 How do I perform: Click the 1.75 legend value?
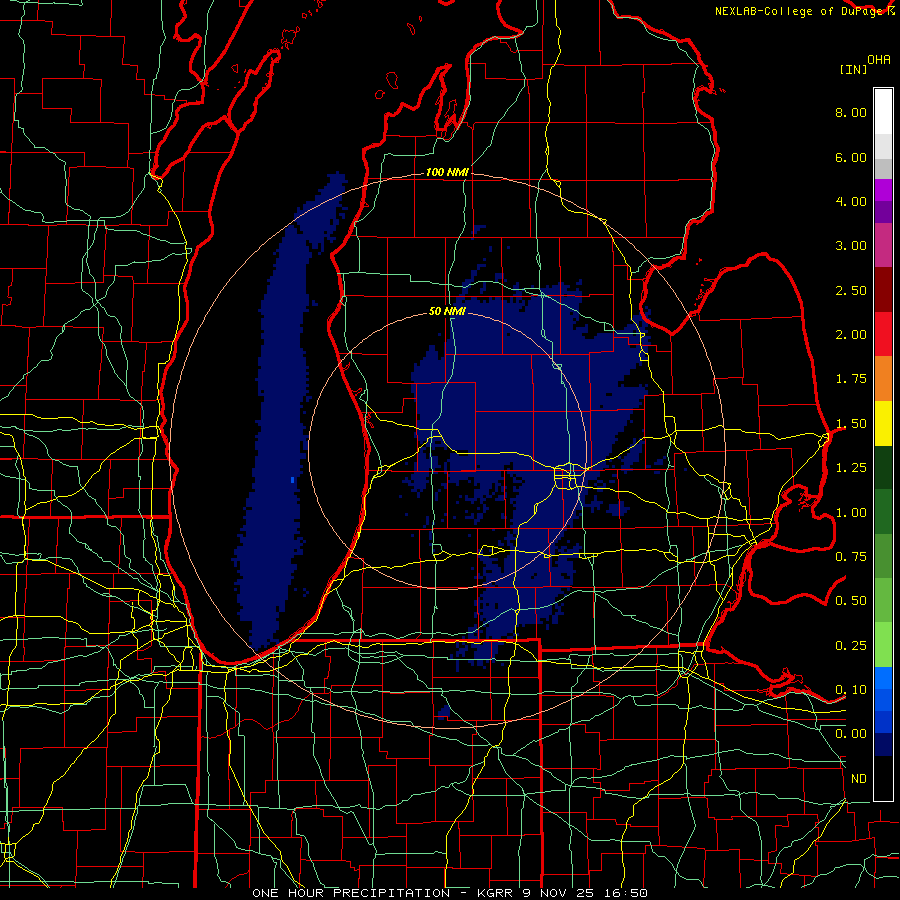[x=851, y=379]
